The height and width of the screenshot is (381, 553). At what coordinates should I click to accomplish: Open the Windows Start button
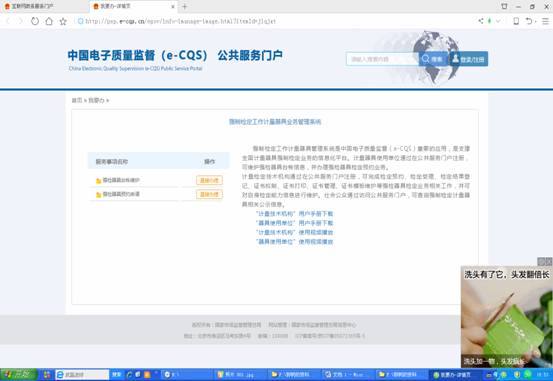point(18,375)
